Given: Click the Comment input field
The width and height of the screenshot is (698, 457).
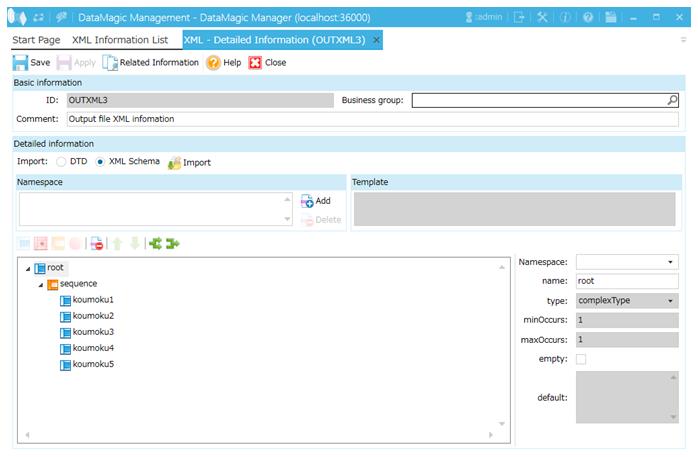Looking at the screenshot, I should click(371, 118).
